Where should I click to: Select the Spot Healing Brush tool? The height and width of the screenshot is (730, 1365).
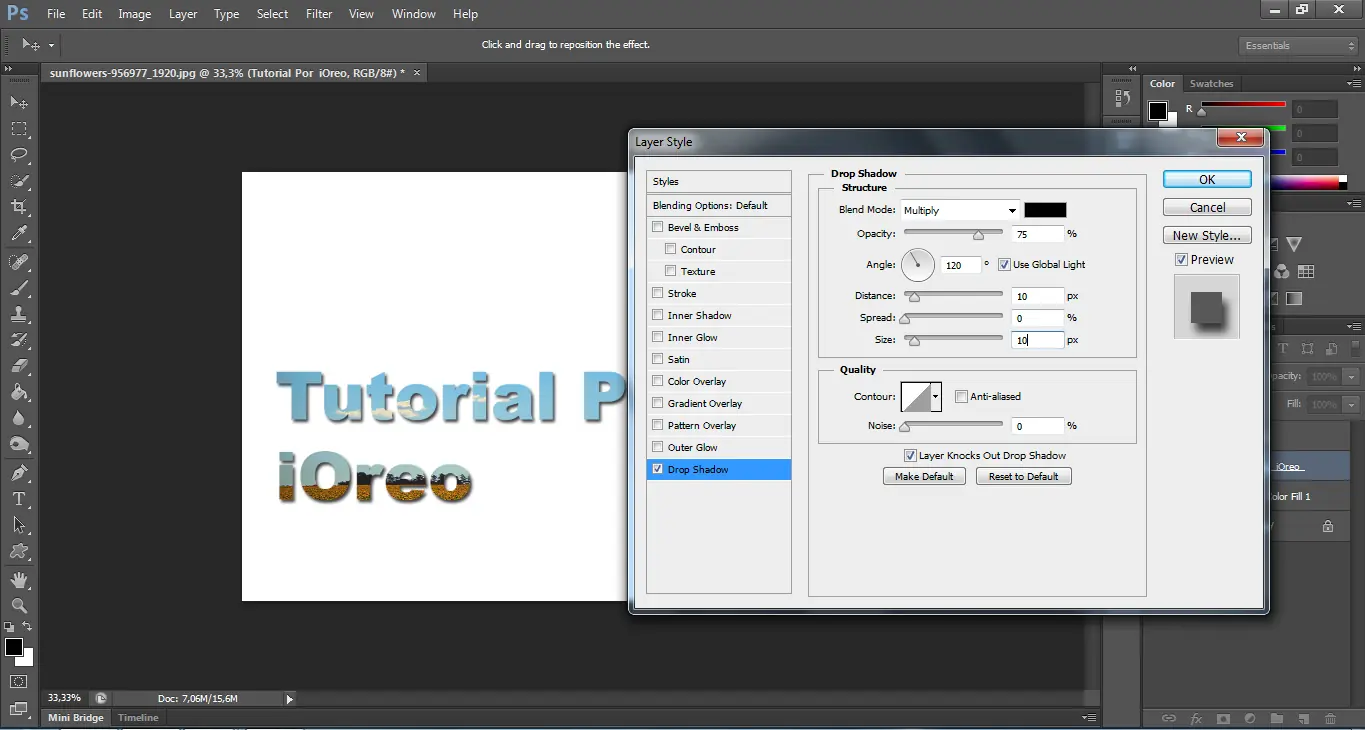pyautogui.click(x=19, y=261)
